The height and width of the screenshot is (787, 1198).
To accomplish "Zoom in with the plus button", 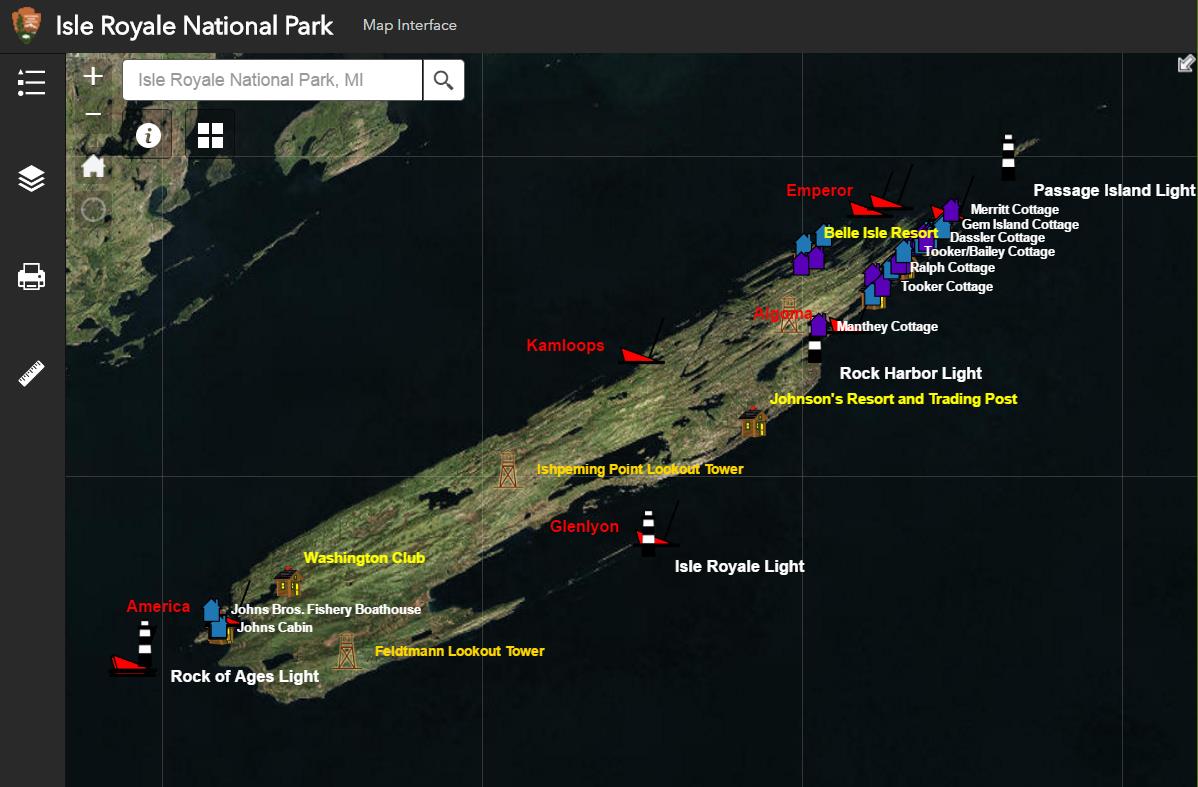I will (93, 76).
